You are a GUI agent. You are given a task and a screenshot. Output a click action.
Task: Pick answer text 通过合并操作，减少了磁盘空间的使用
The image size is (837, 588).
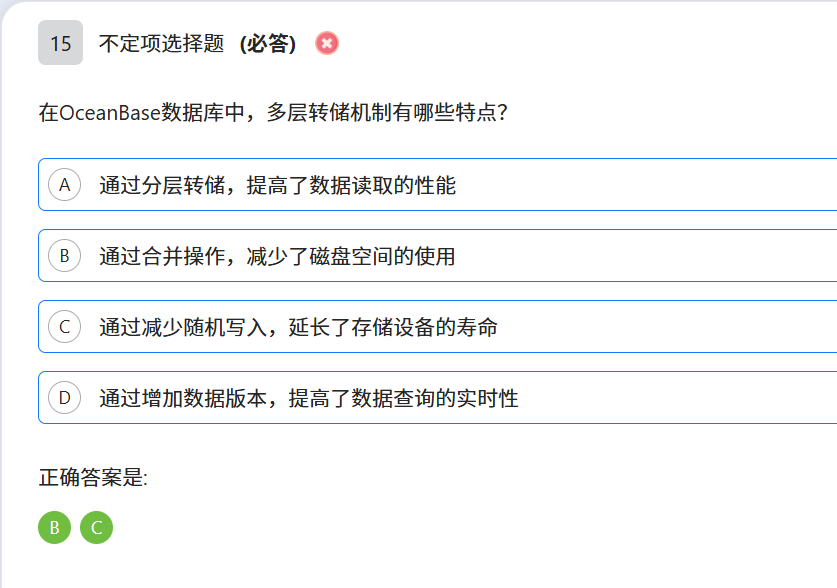(277, 256)
